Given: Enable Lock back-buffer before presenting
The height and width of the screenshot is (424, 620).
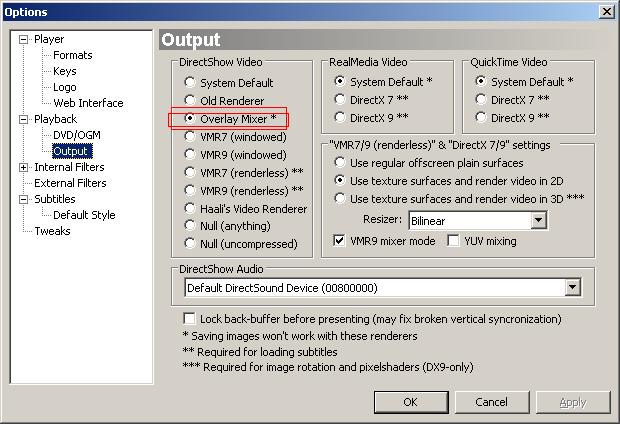Looking at the screenshot, I should pyautogui.click(x=189, y=318).
